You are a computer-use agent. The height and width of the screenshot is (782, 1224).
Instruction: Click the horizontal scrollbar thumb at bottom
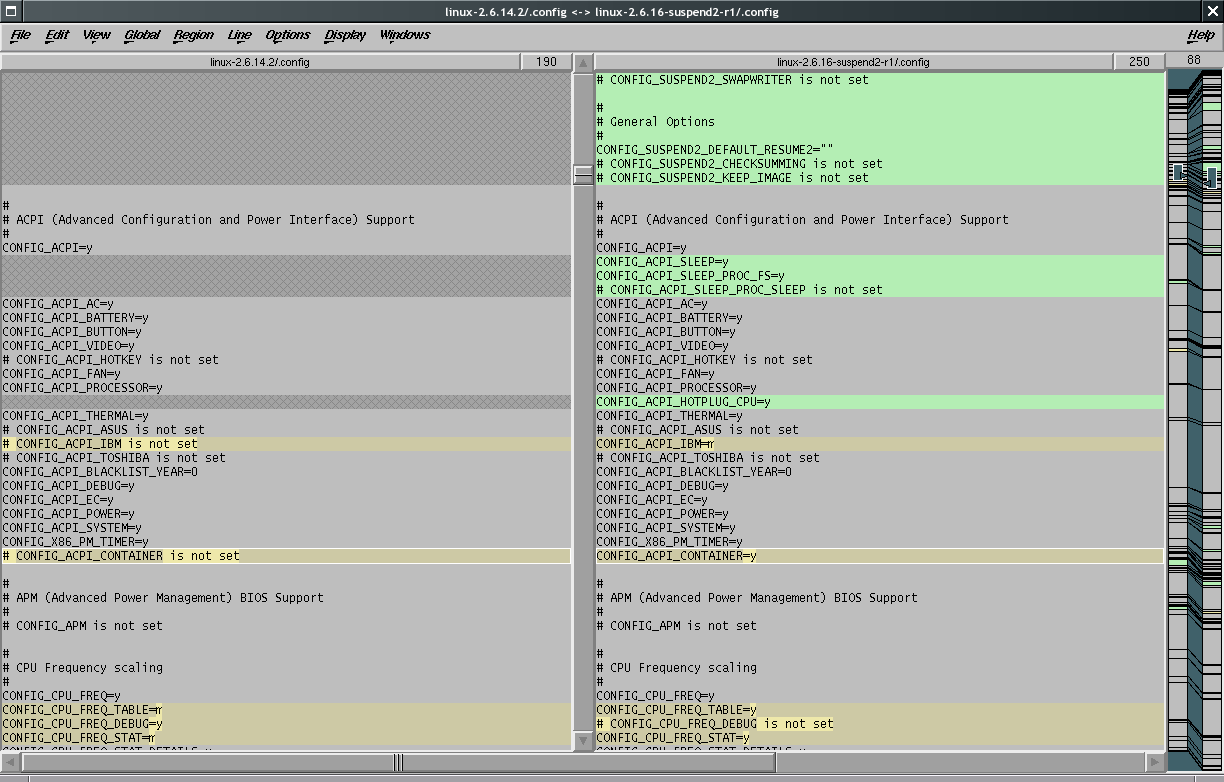pos(399,762)
